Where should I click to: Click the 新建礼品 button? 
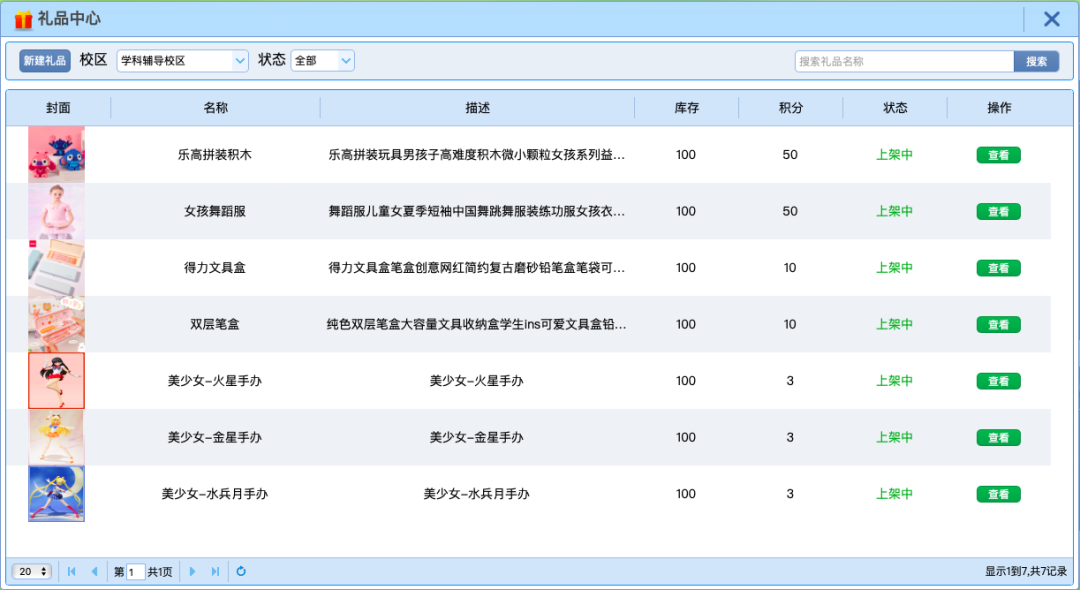pyautogui.click(x=45, y=61)
